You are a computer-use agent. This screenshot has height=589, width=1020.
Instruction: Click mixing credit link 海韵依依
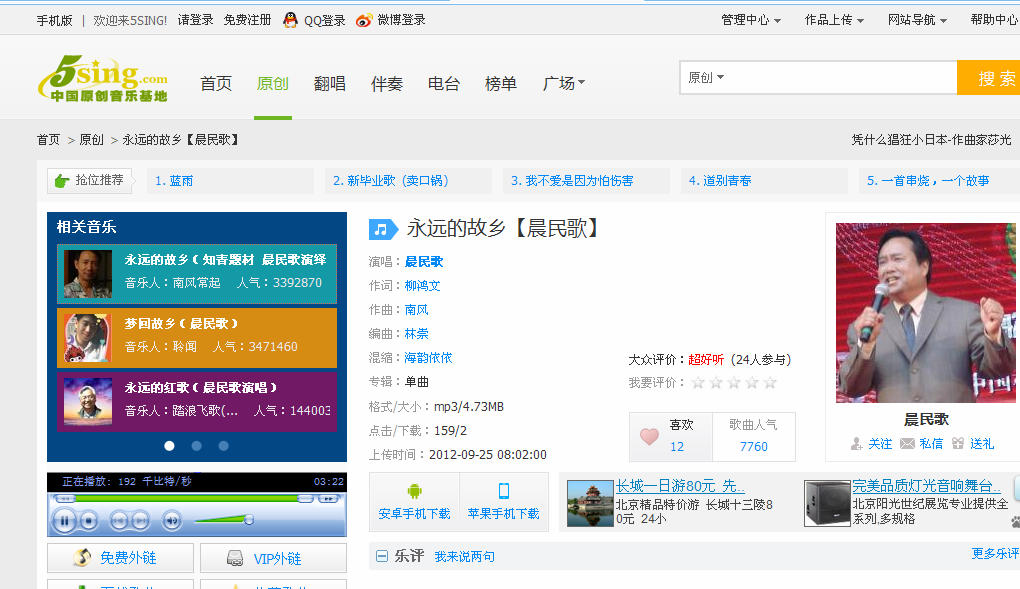(x=428, y=358)
